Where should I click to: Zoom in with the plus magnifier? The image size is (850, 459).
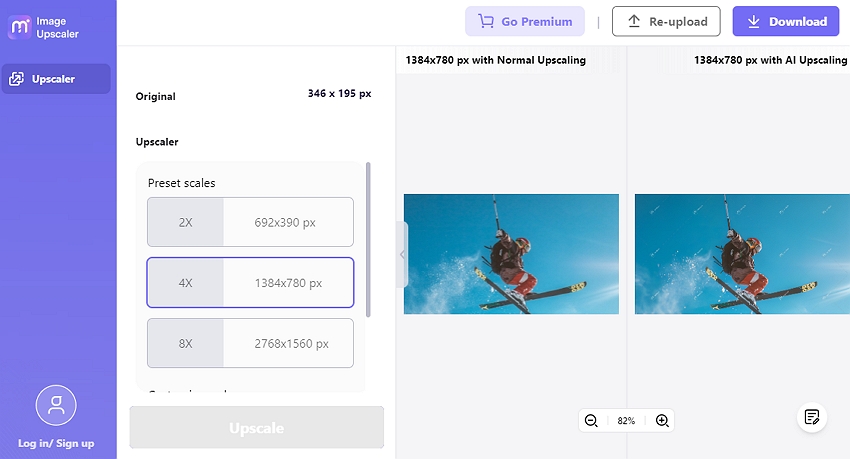[662, 421]
